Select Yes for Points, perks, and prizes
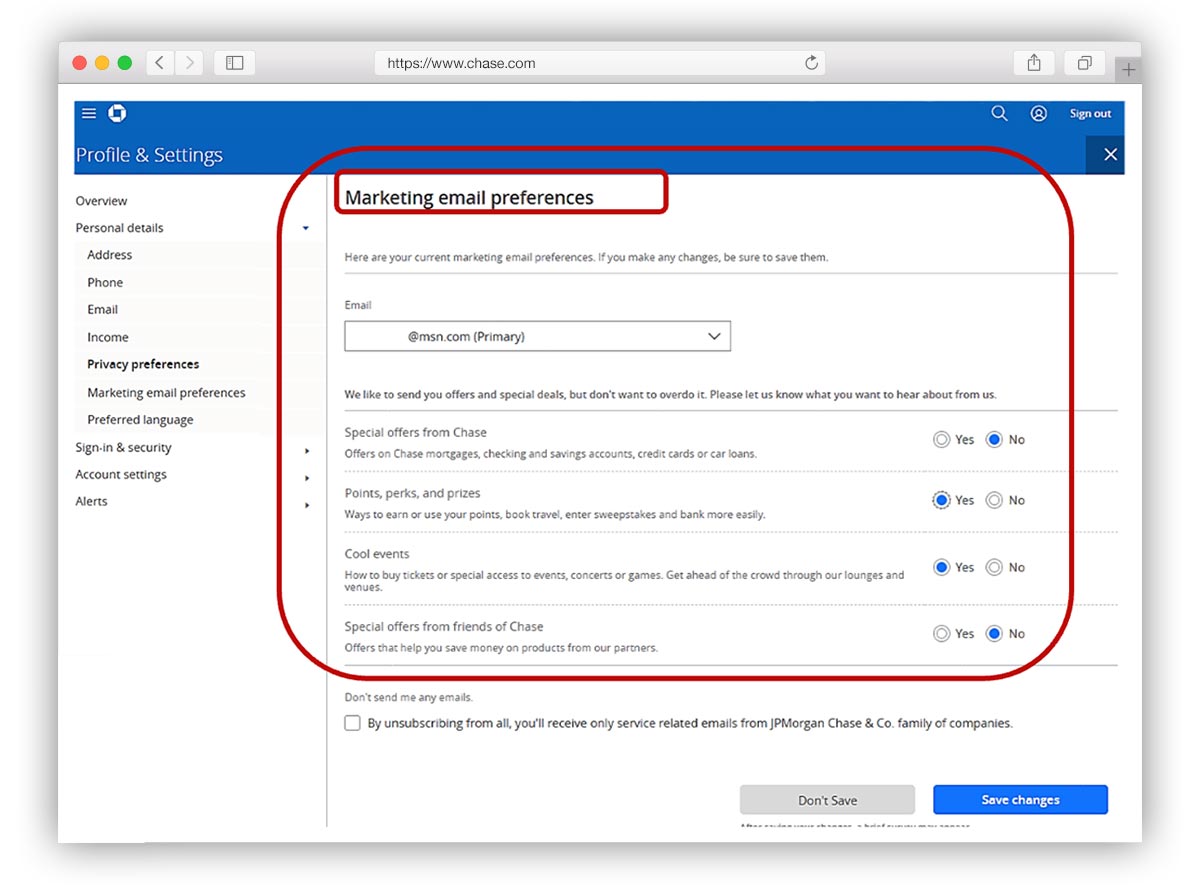 [941, 500]
